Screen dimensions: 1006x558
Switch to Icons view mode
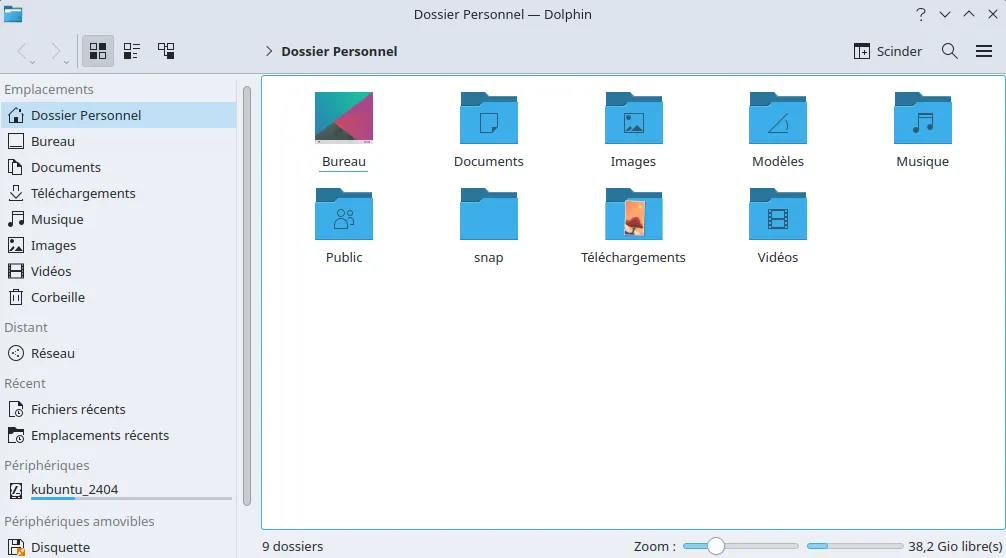(98, 51)
